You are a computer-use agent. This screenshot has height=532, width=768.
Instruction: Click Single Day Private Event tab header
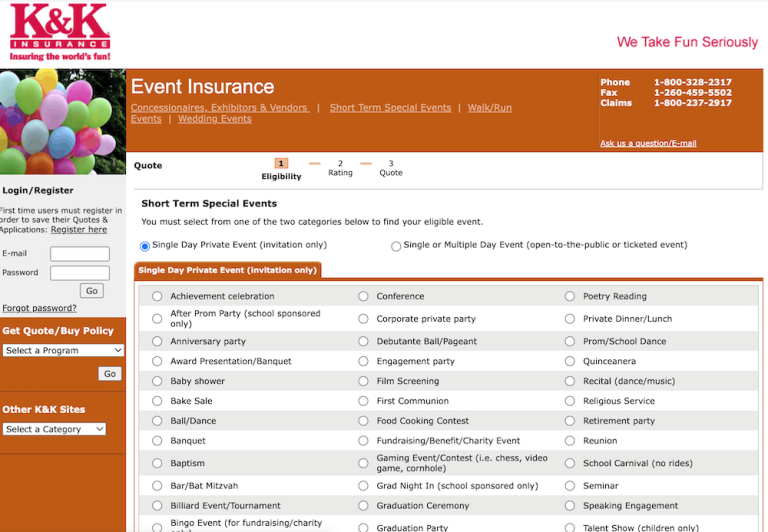(227, 270)
